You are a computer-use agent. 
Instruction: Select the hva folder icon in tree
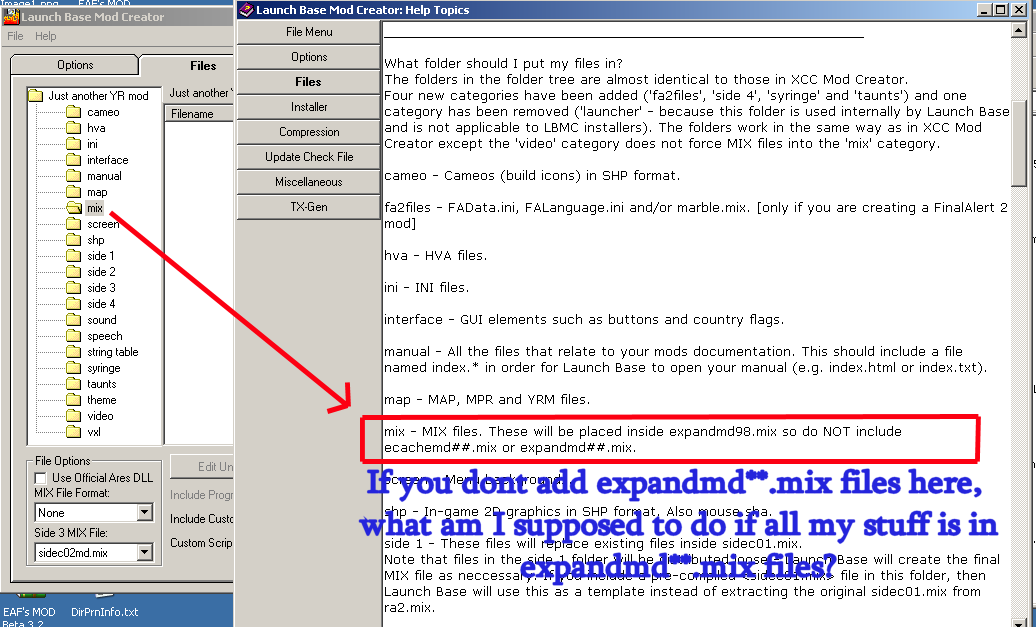pos(73,128)
